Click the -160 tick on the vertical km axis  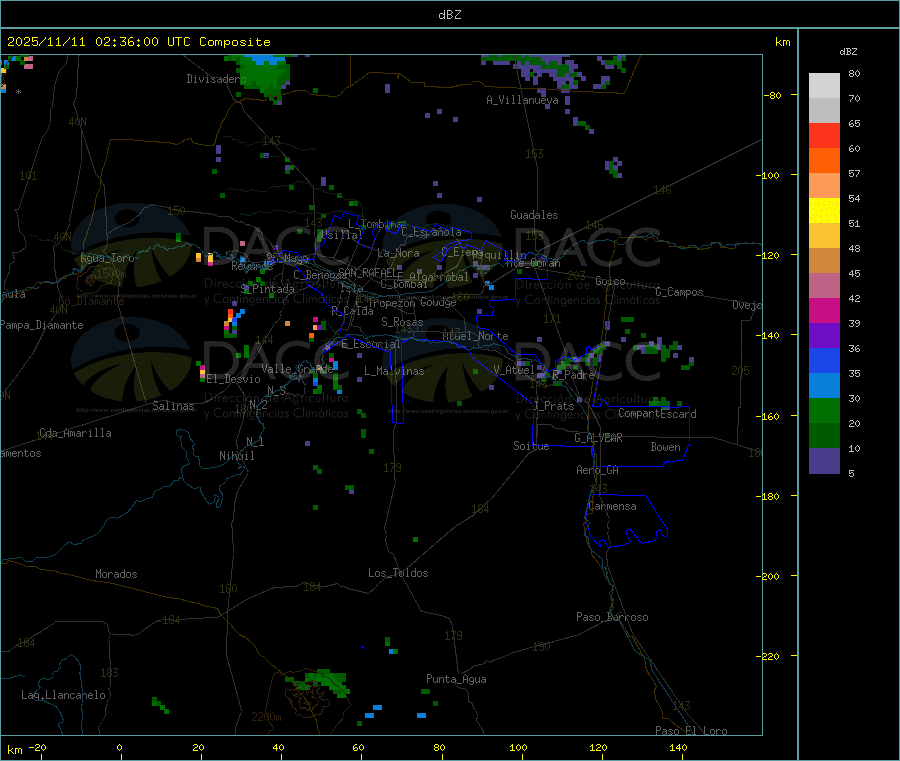click(x=768, y=416)
